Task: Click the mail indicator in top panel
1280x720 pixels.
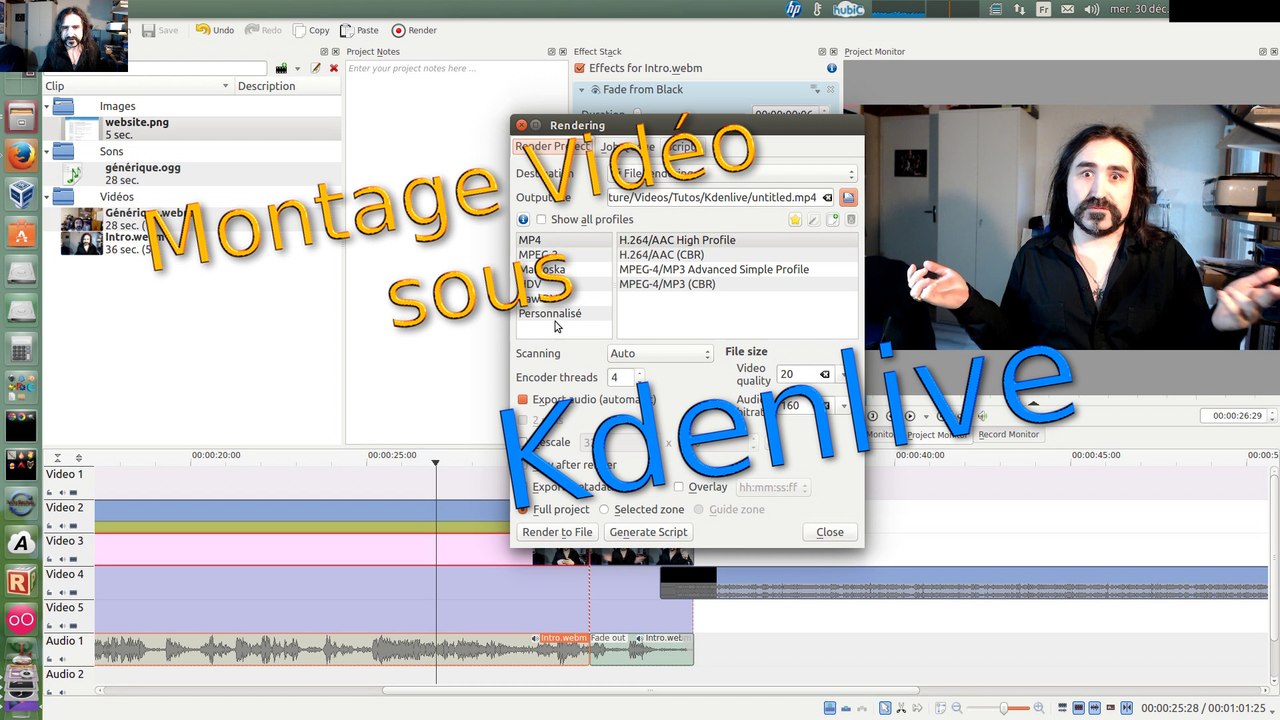Action: pyautogui.click(x=1067, y=9)
